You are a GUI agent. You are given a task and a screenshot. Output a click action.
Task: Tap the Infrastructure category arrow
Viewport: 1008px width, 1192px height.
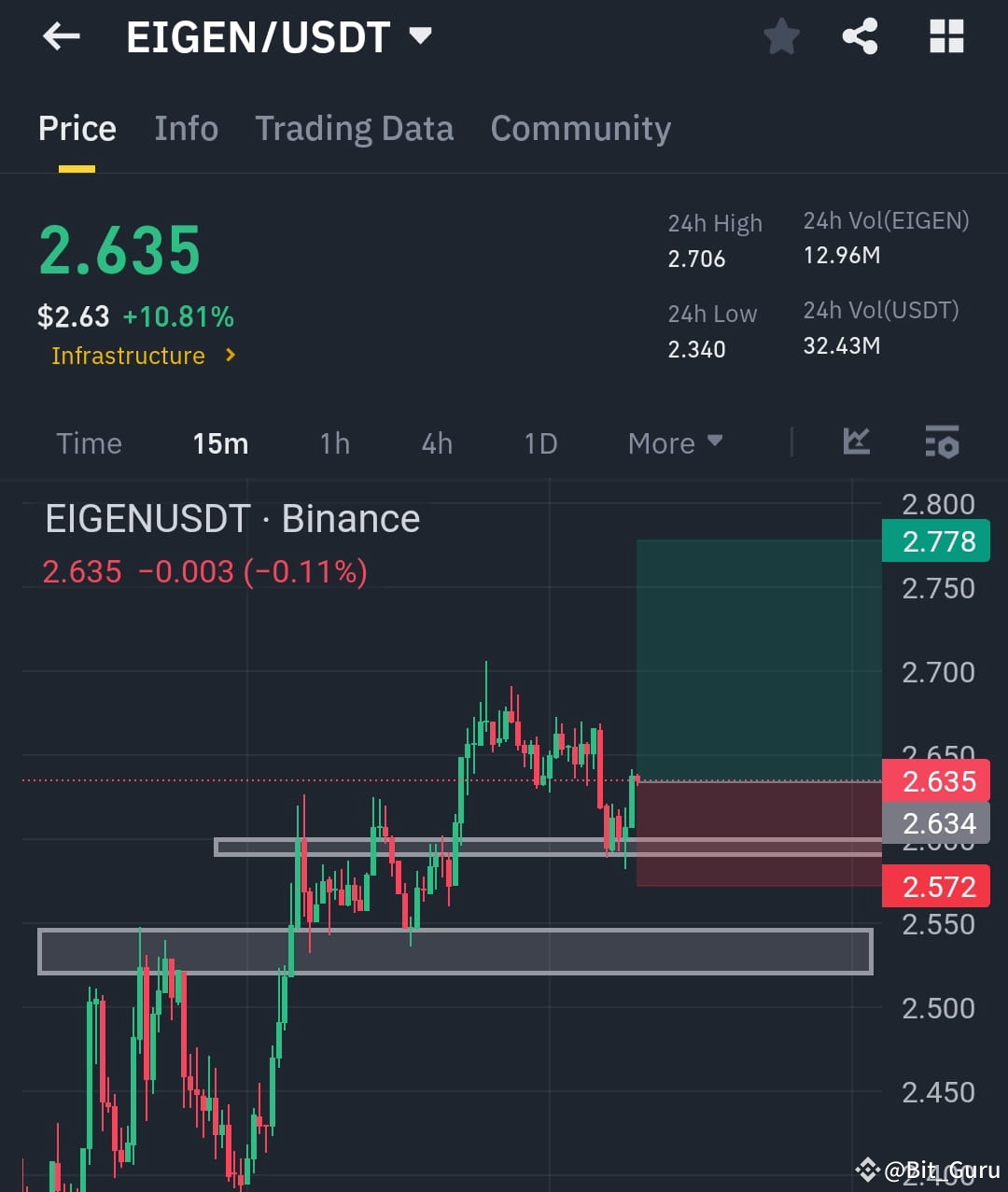230,356
